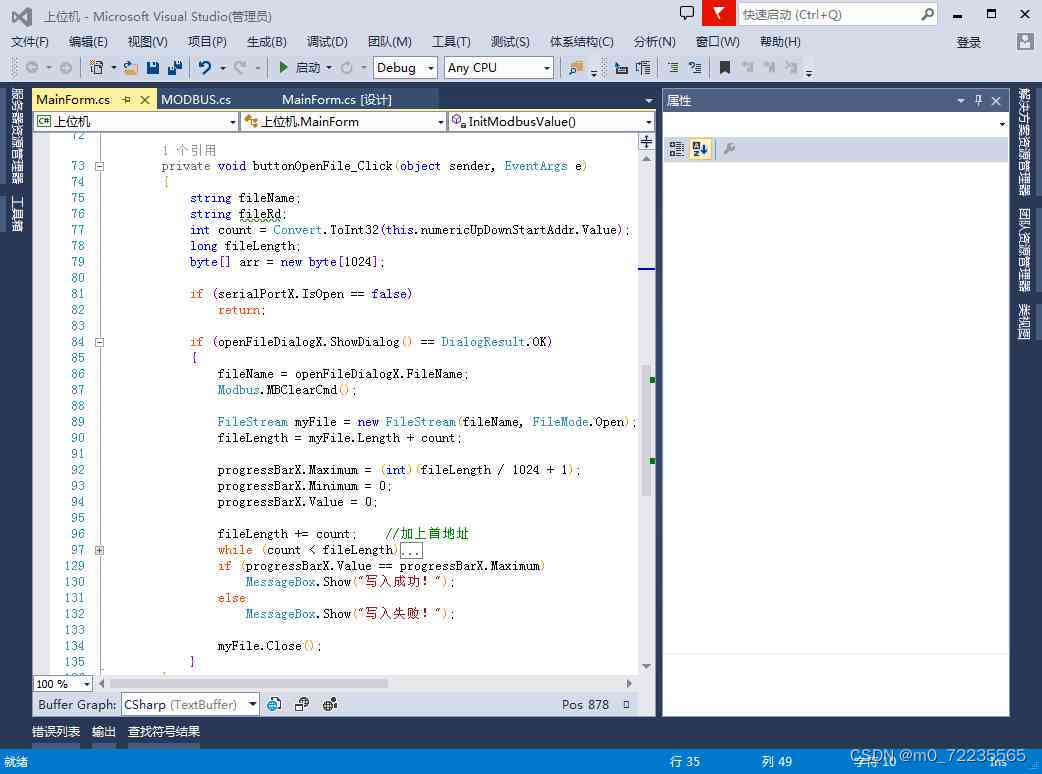Open the 服务器资源管理器 side tab
Screen dimensions: 1042x774
(17, 136)
